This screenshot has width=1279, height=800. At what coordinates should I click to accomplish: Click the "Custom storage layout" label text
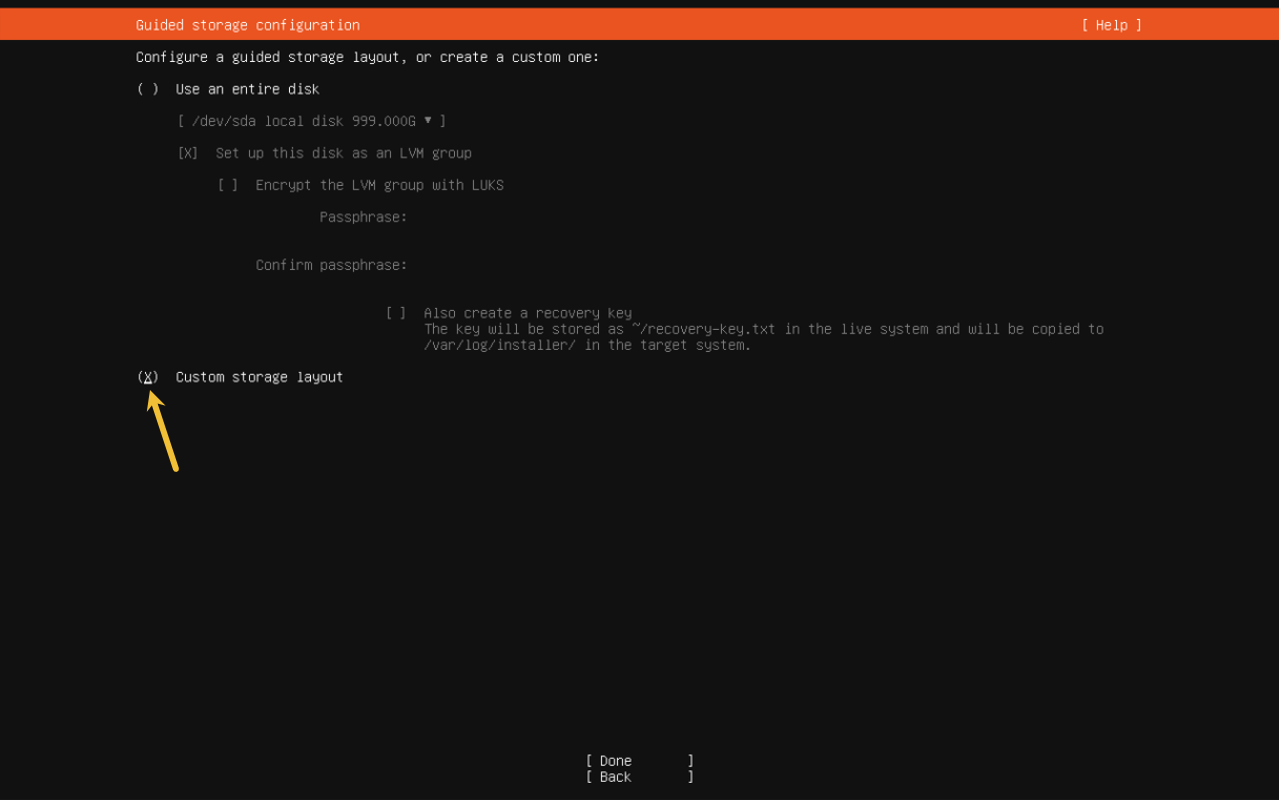pos(259,377)
